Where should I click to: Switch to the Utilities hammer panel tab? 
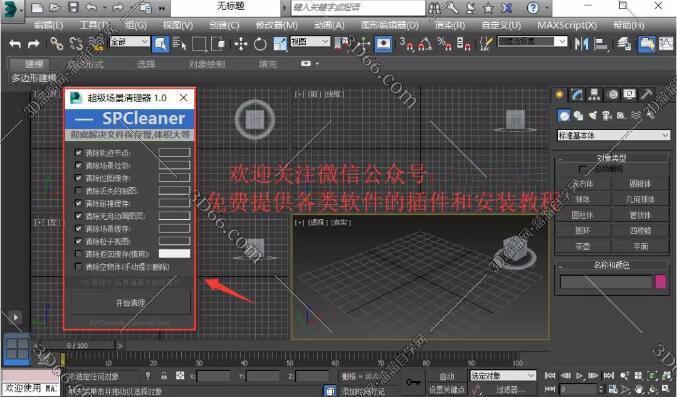(x=646, y=94)
